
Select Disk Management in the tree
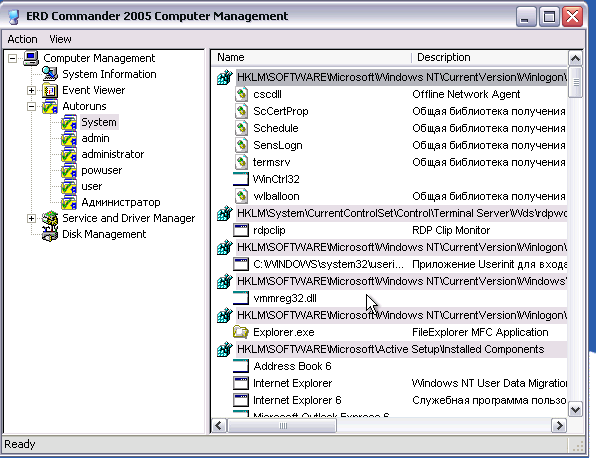(104, 234)
